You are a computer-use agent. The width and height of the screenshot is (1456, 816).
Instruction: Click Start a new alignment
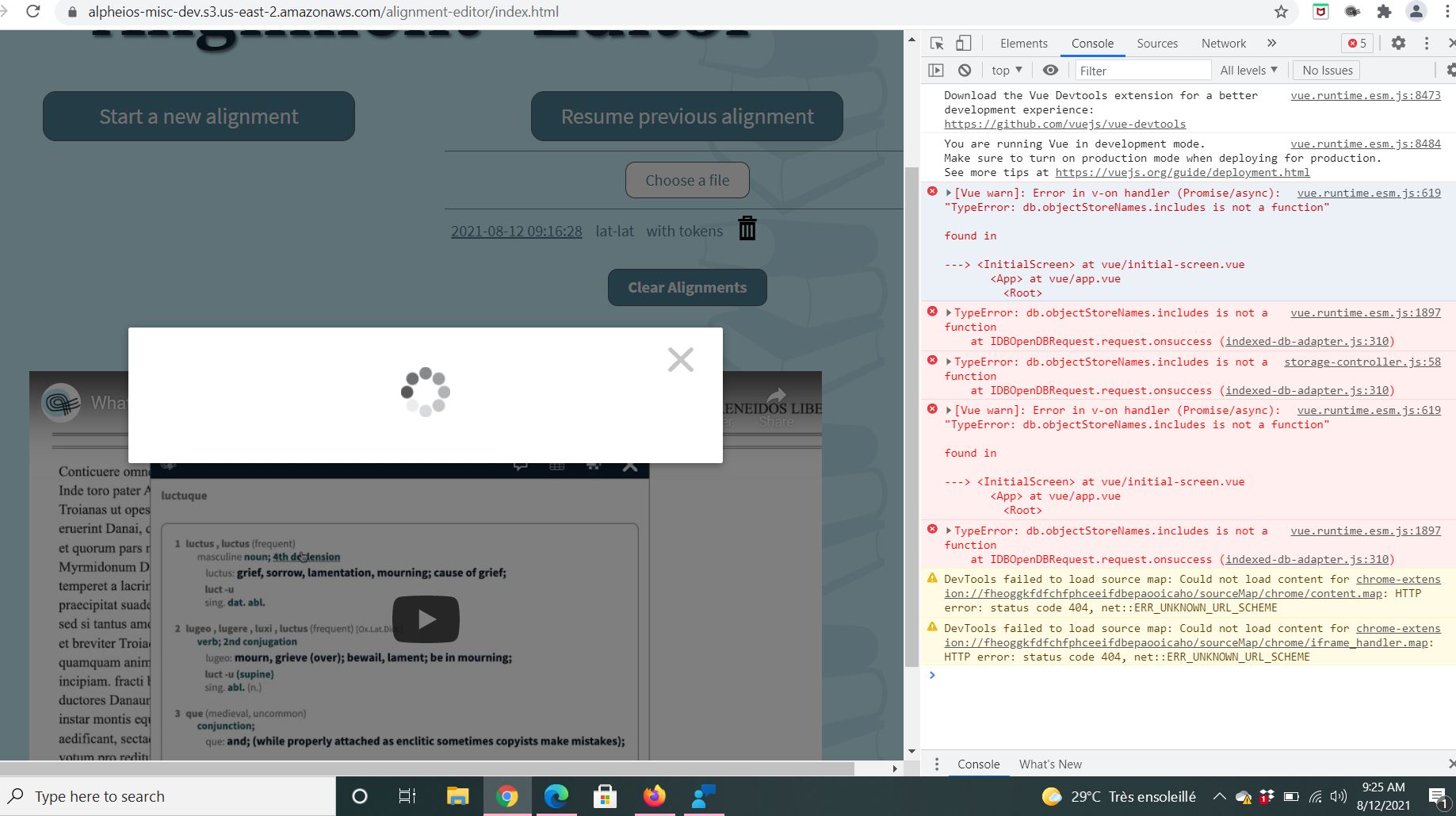(198, 116)
